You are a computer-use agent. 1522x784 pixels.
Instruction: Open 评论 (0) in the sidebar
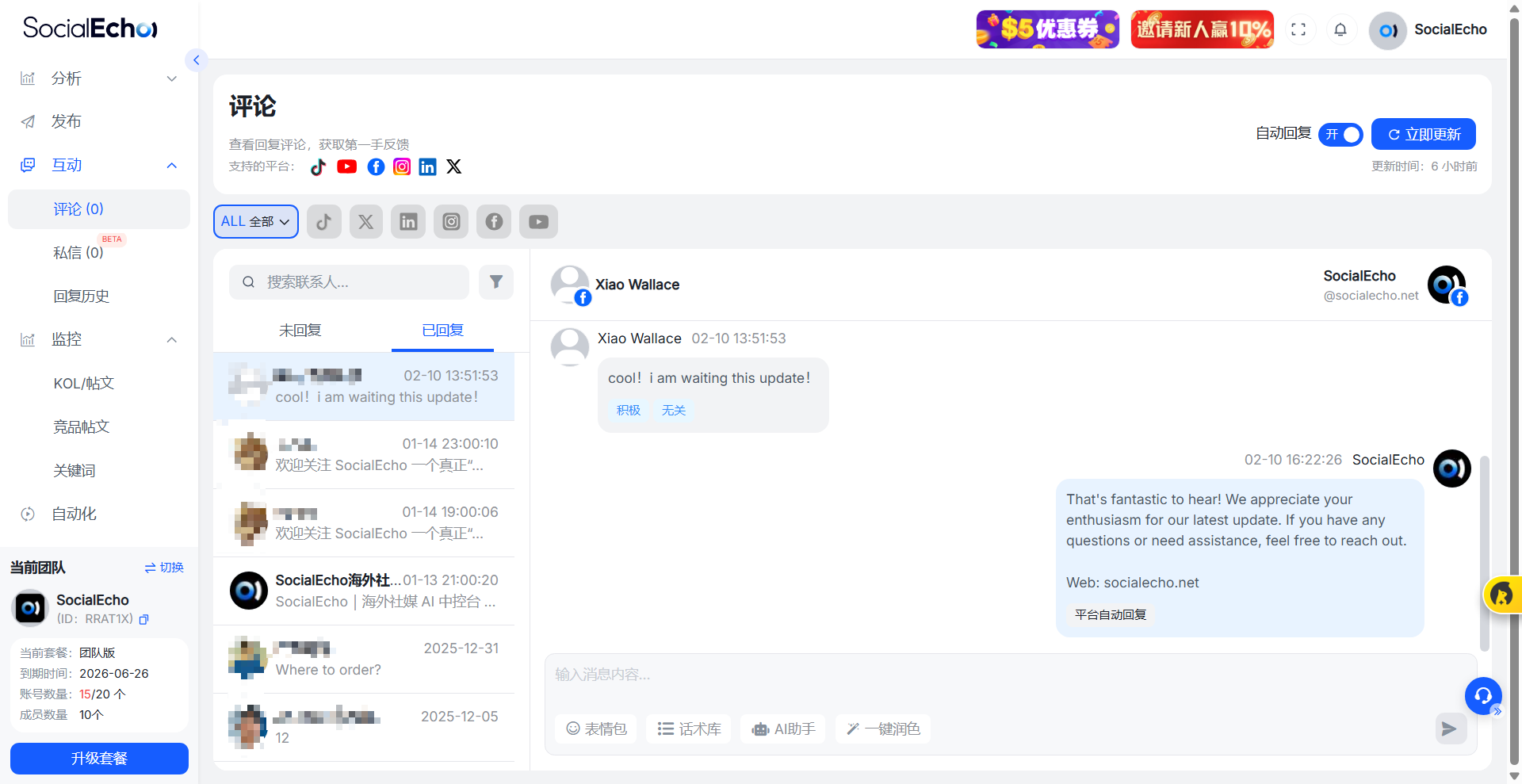pyautogui.click(x=99, y=209)
